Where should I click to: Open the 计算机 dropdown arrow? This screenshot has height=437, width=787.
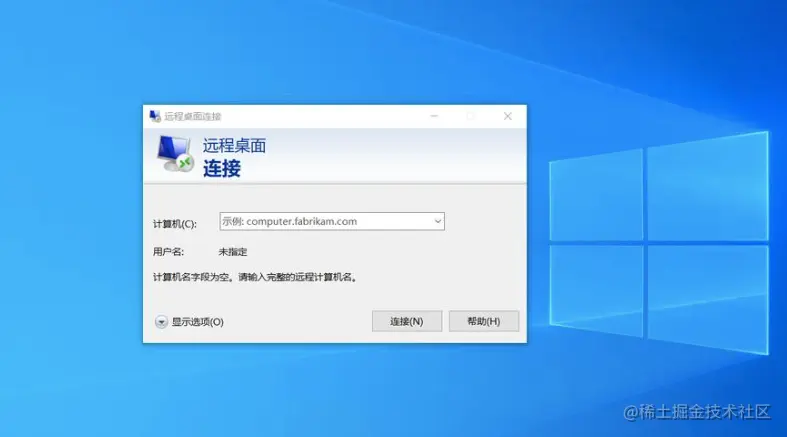(x=438, y=221)
